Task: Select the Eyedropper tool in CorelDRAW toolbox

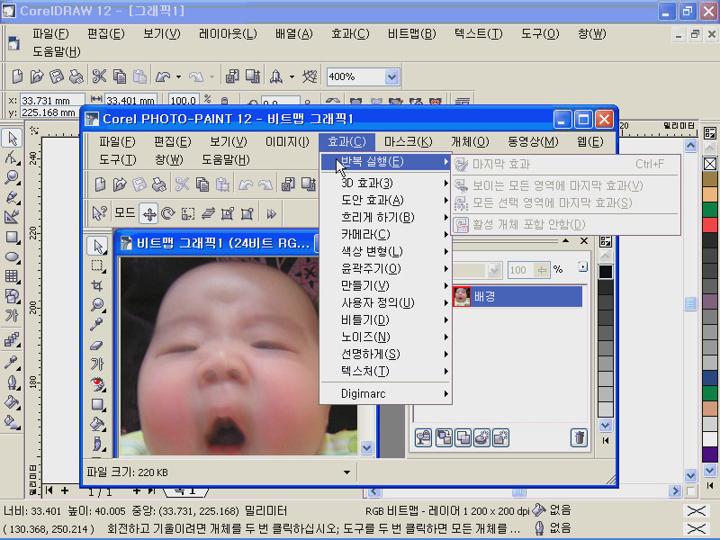Action: 11,362
